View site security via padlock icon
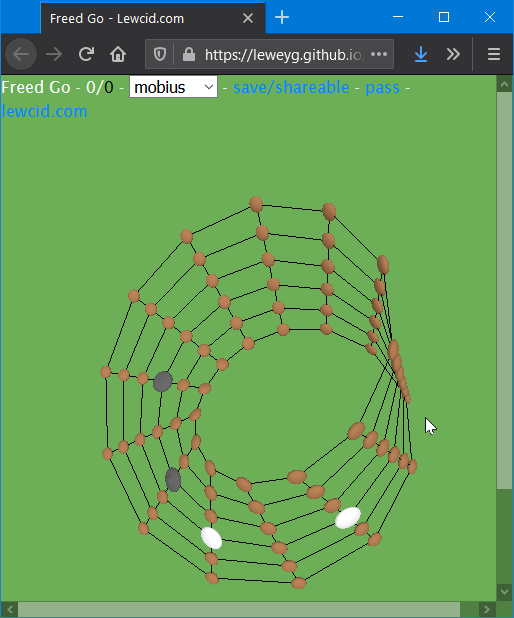 [x=189, y=54]
